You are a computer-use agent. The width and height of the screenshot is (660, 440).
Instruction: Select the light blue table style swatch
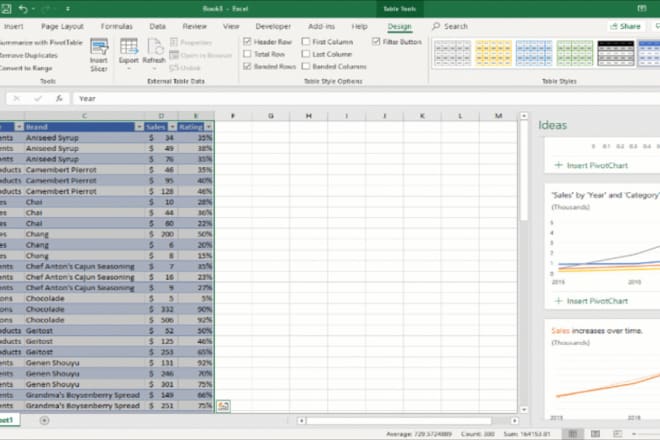(534, 53)
